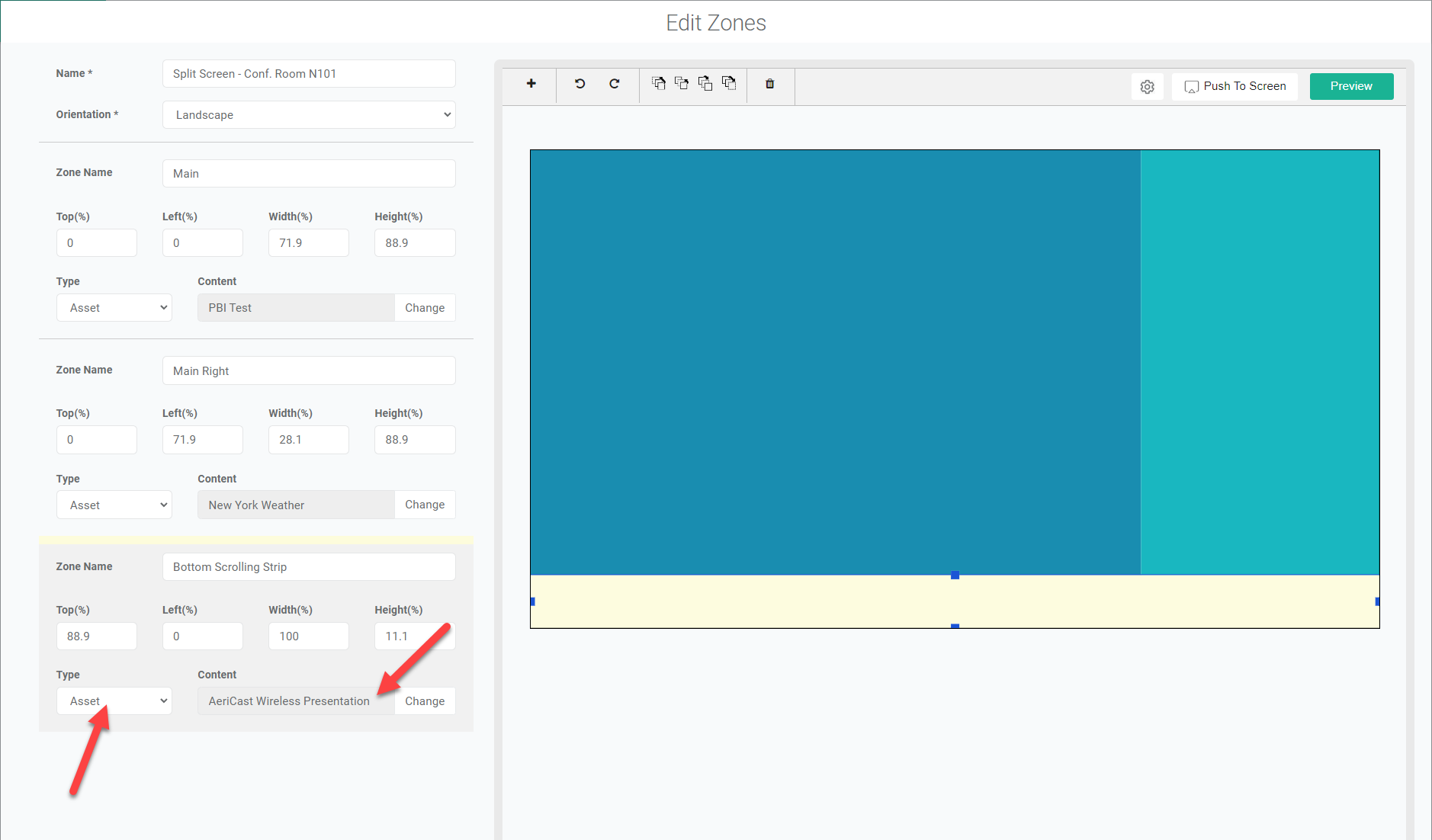
Task: Click the plus icon to add a zone
Action: coord(531,84)
